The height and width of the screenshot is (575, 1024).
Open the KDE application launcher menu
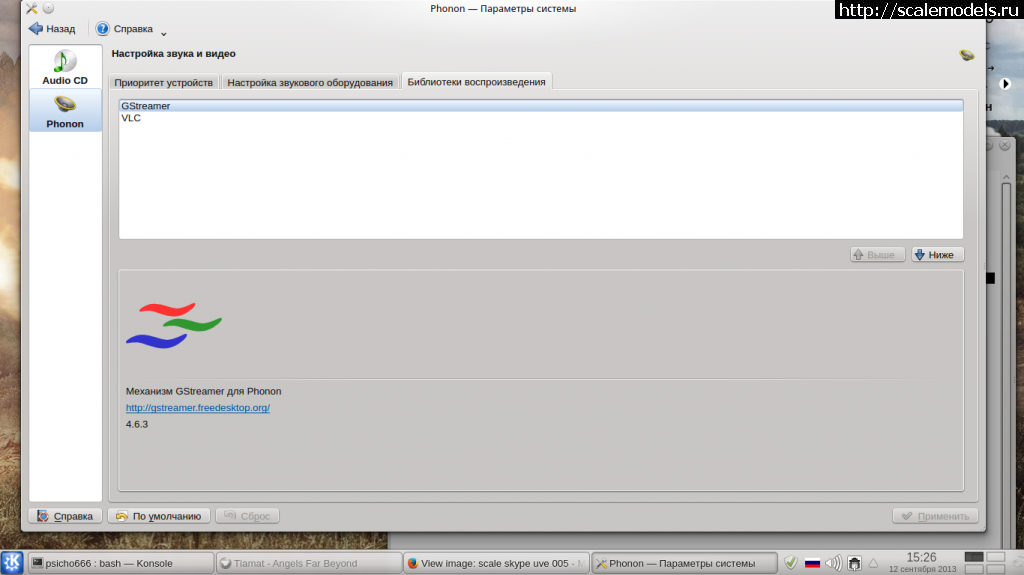[12, 563]
